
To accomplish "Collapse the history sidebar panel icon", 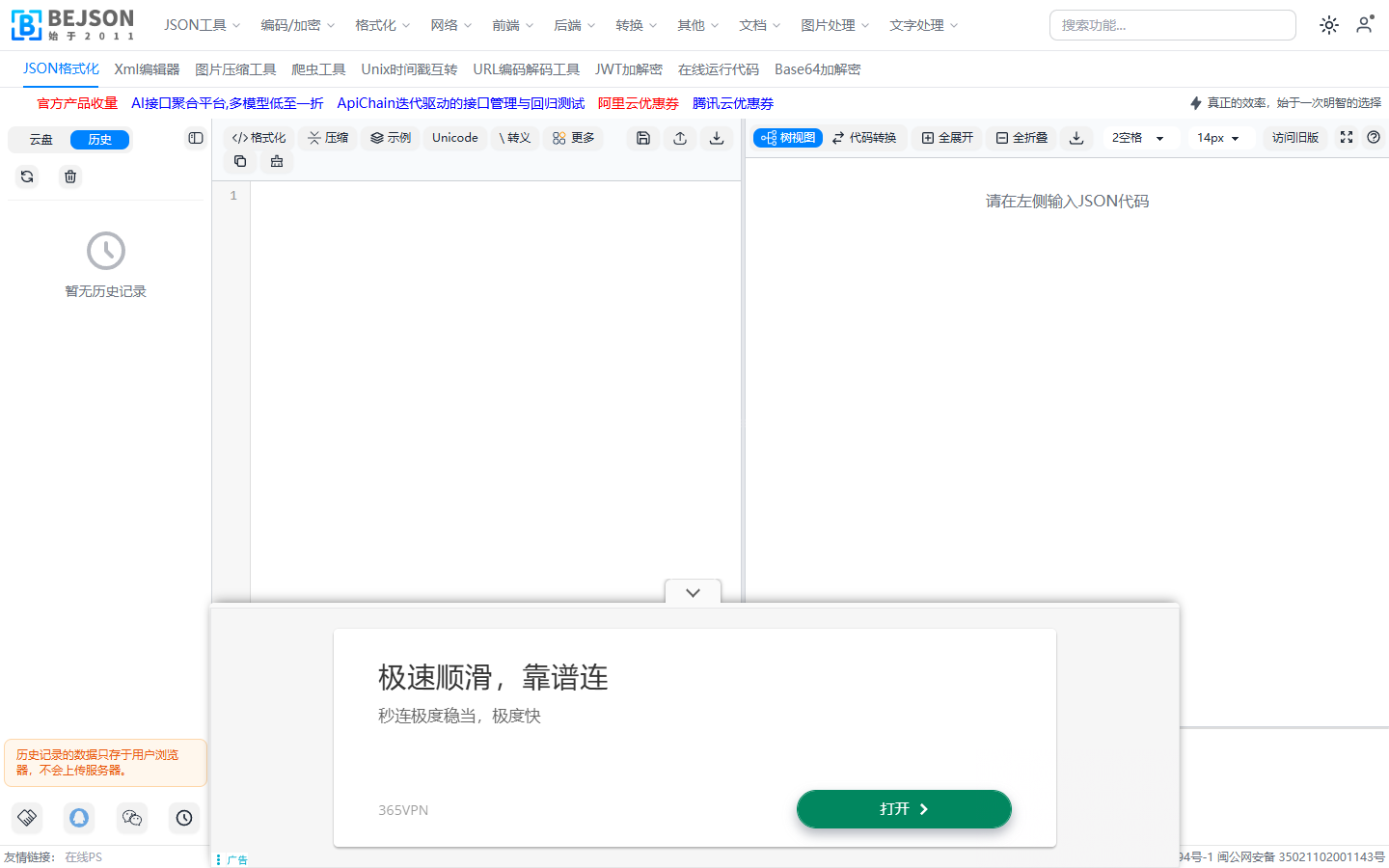I will click(x=196, y=138).
